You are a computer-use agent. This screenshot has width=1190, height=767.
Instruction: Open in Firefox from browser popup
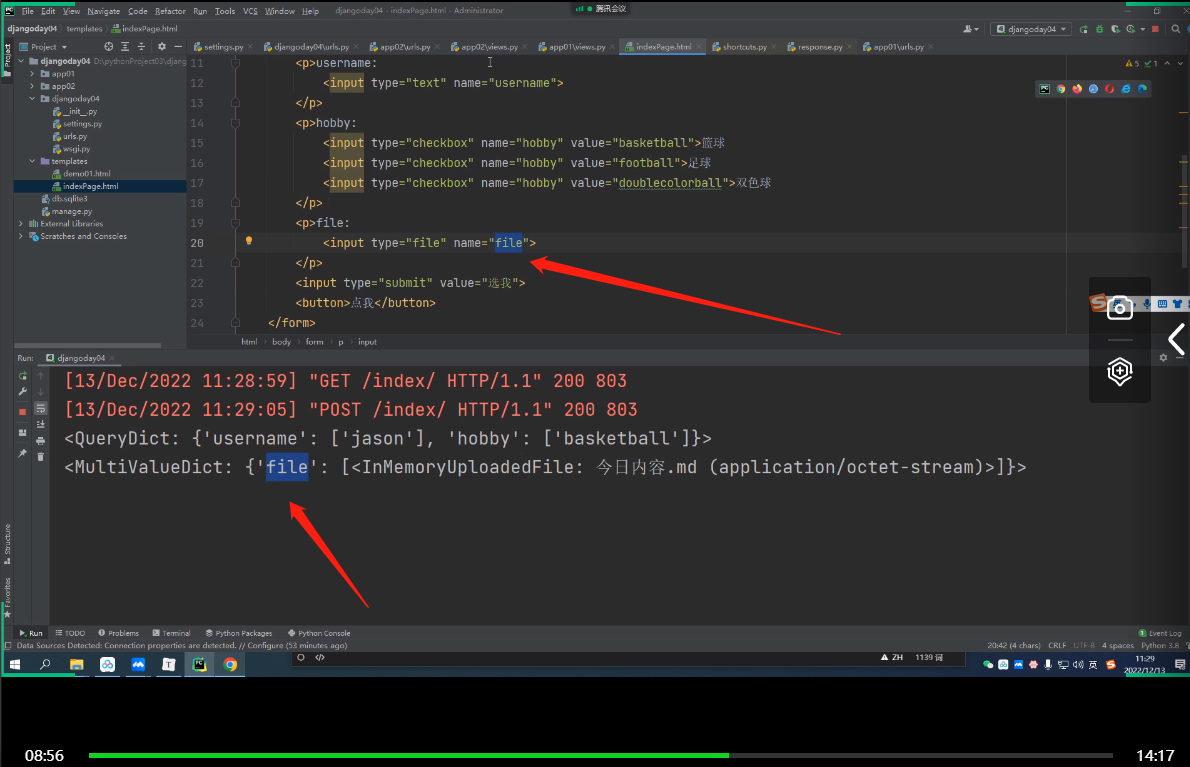click(1077, 89)
